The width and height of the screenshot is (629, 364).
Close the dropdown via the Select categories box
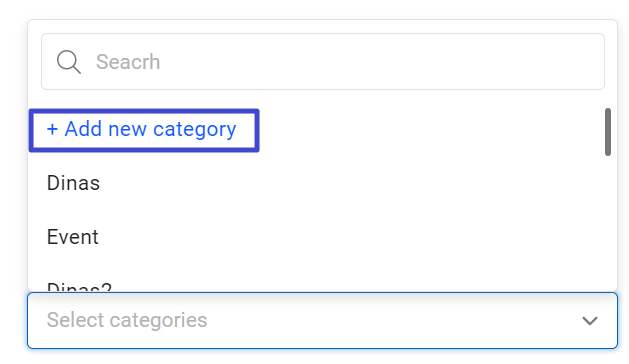coord(322,320)
